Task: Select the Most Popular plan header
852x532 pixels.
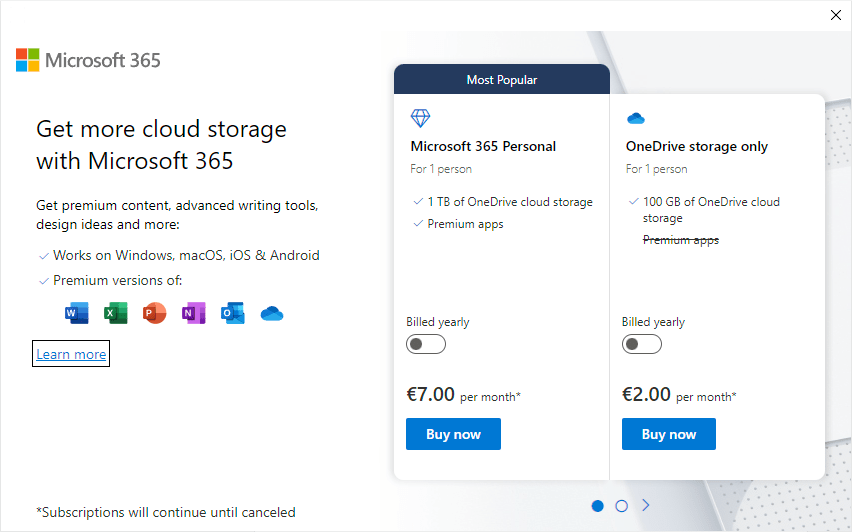Action: (x=502, y=80)
